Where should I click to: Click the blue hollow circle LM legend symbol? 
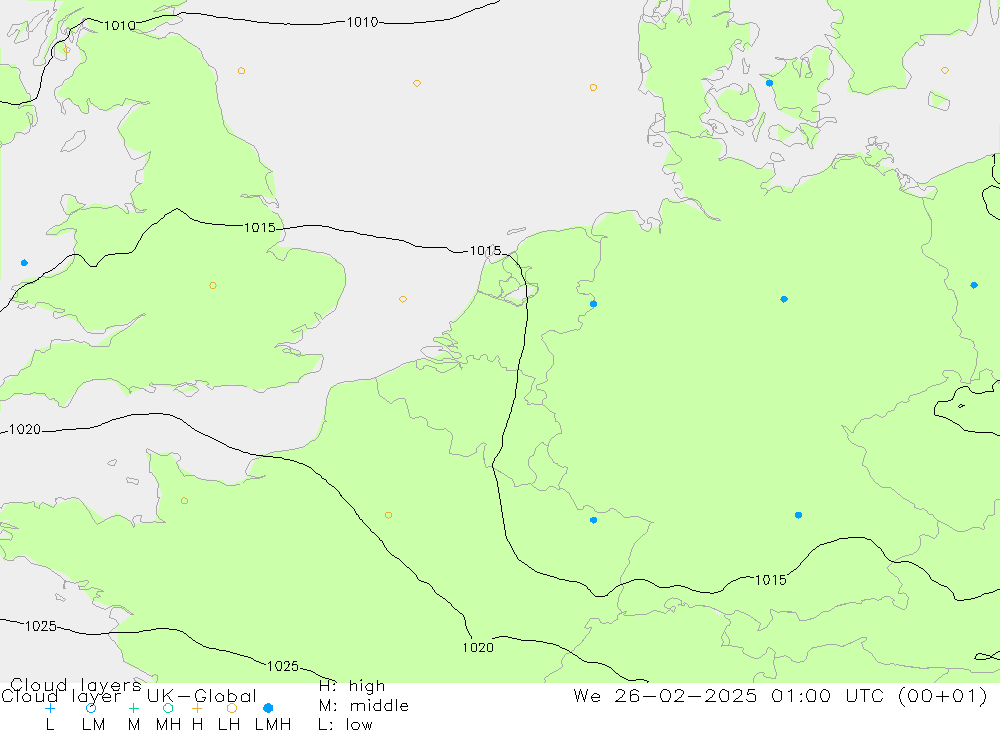point(91,708)
